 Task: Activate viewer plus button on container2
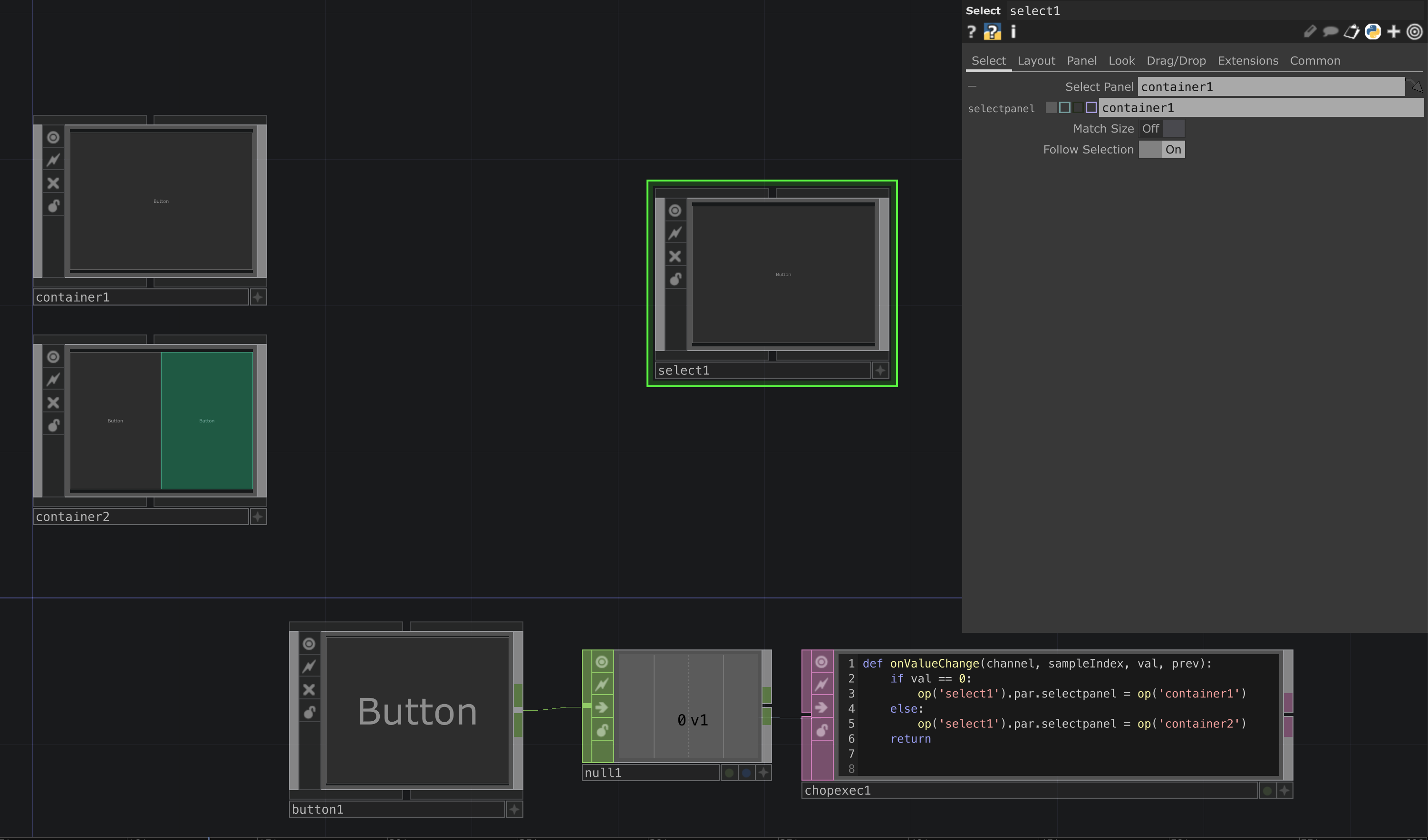(x=259, y=516)
